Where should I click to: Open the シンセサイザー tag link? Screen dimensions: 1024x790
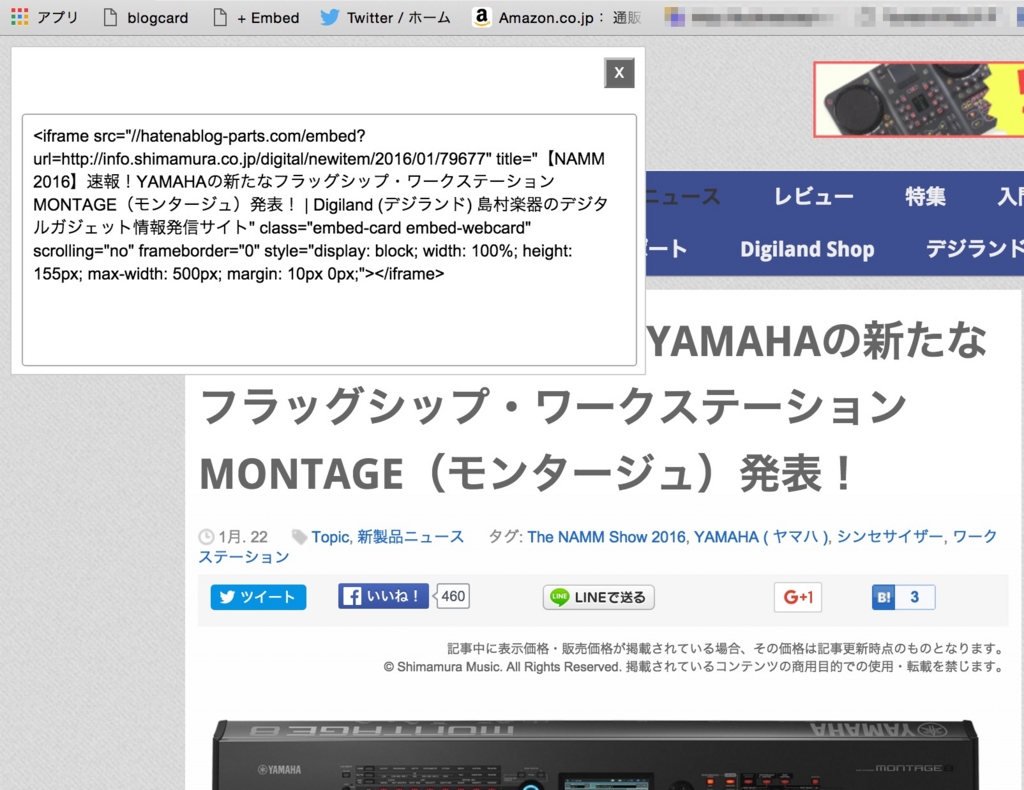[x=890, y=537]
